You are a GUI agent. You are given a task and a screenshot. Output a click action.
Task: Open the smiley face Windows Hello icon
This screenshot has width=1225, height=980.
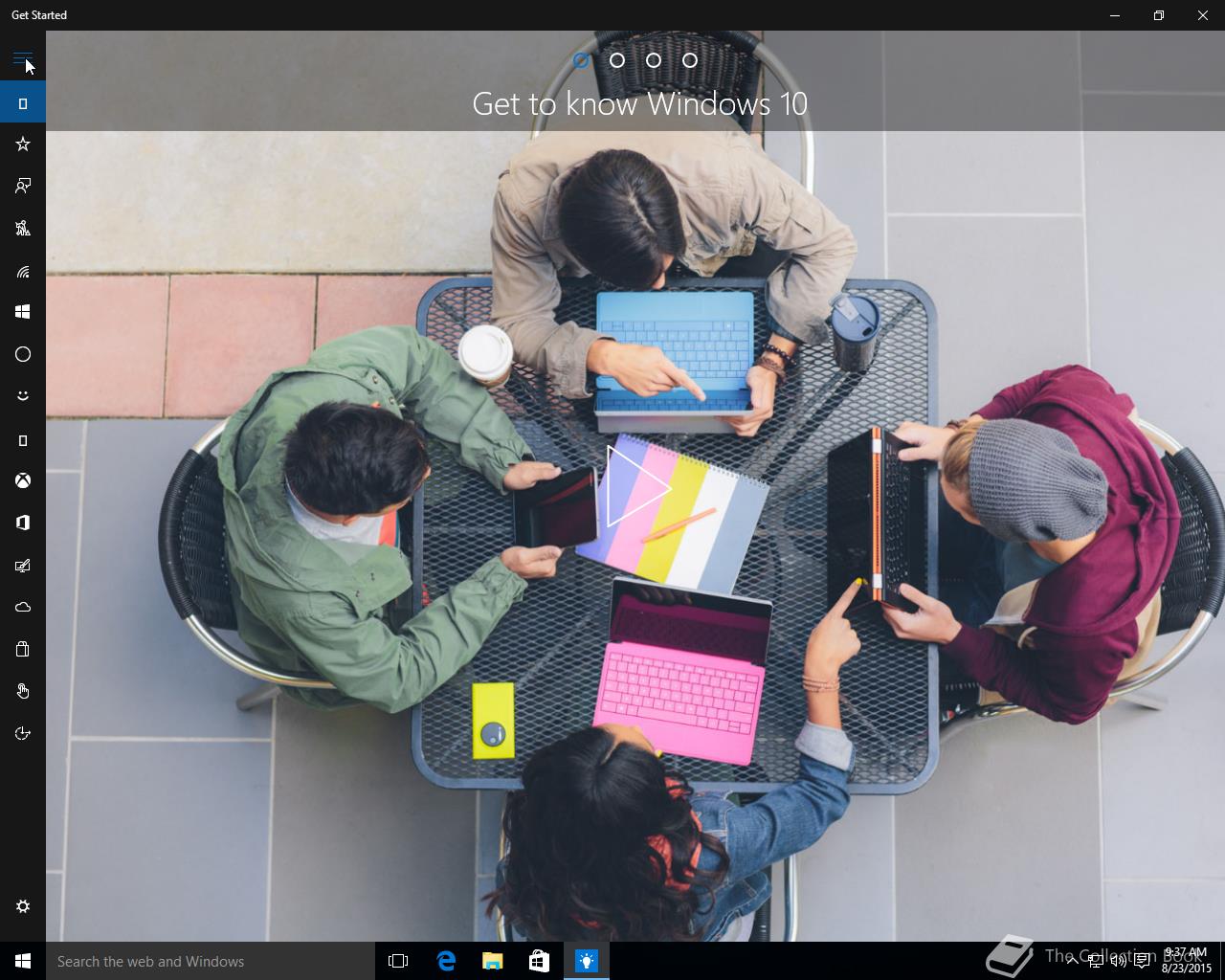pyautogui.click(x=23, y=396)
